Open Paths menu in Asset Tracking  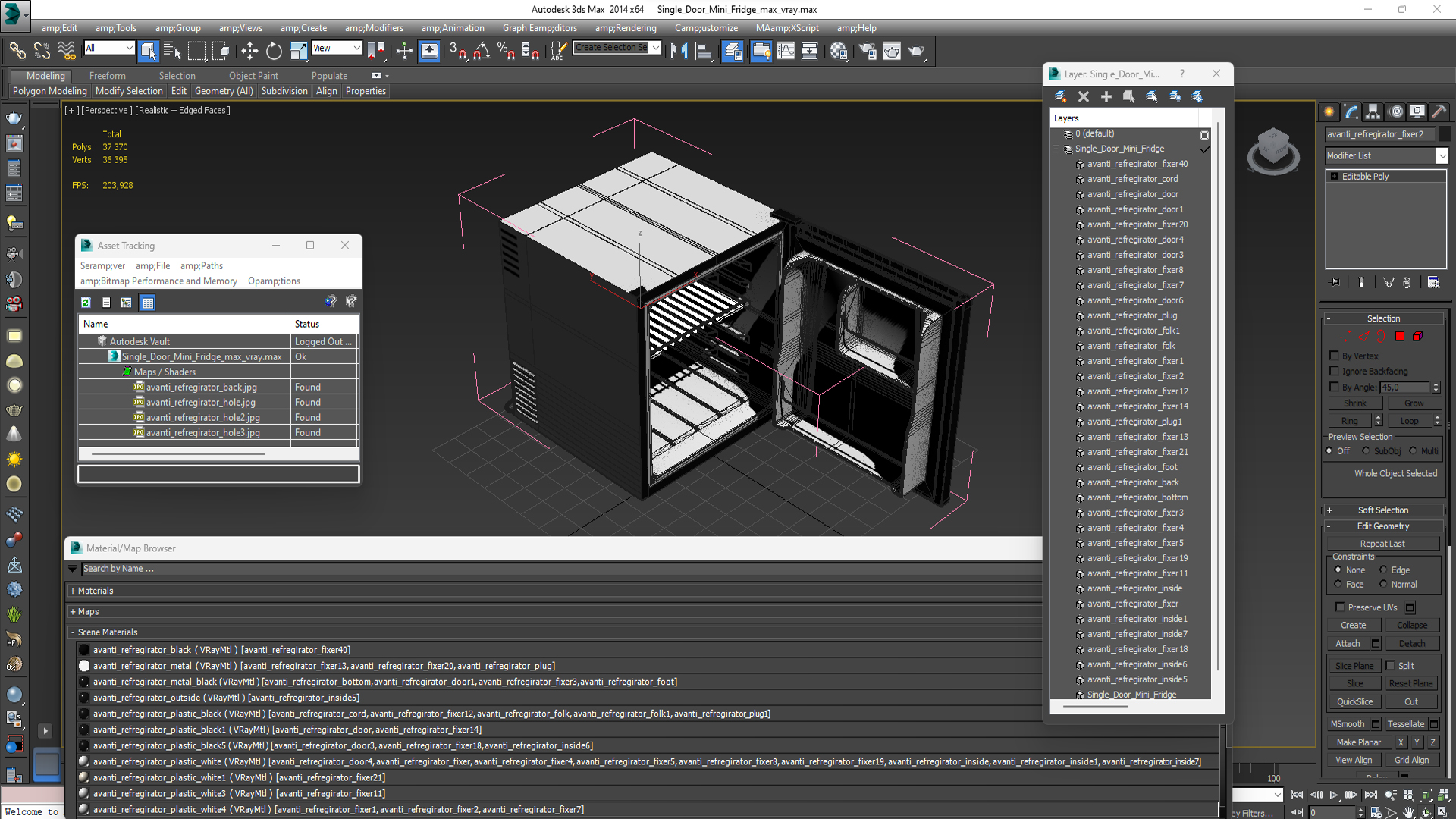coord(202,266)
